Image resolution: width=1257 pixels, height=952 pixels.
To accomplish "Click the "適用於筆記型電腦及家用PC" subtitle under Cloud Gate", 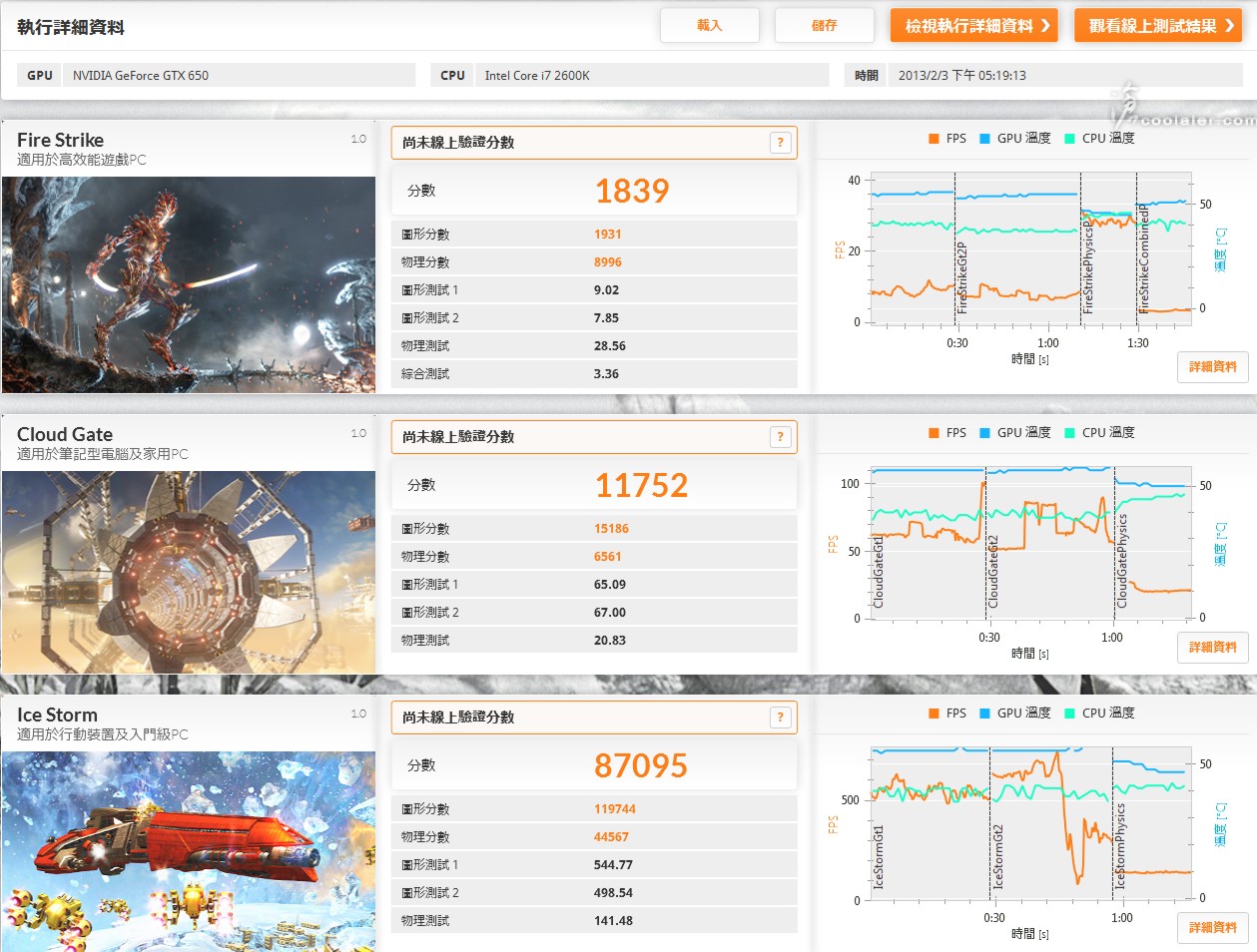I will click(x=103, y=454).
